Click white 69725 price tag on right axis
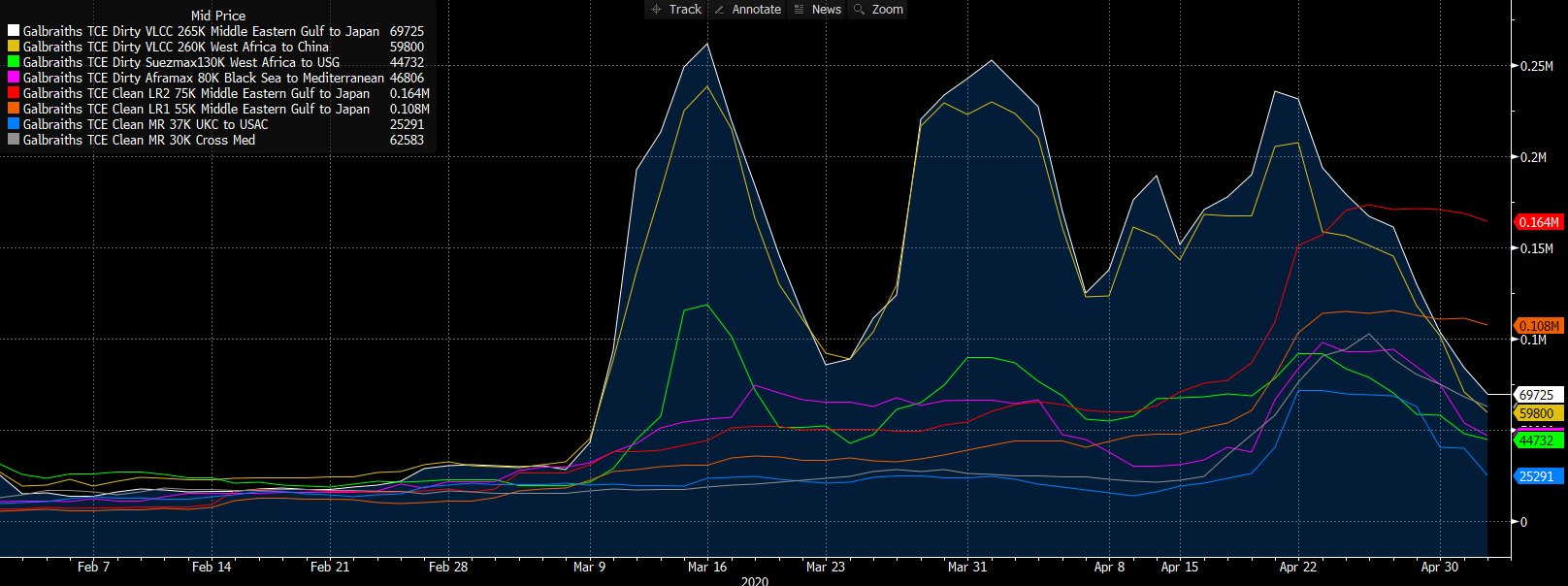 coord(1538,395)
